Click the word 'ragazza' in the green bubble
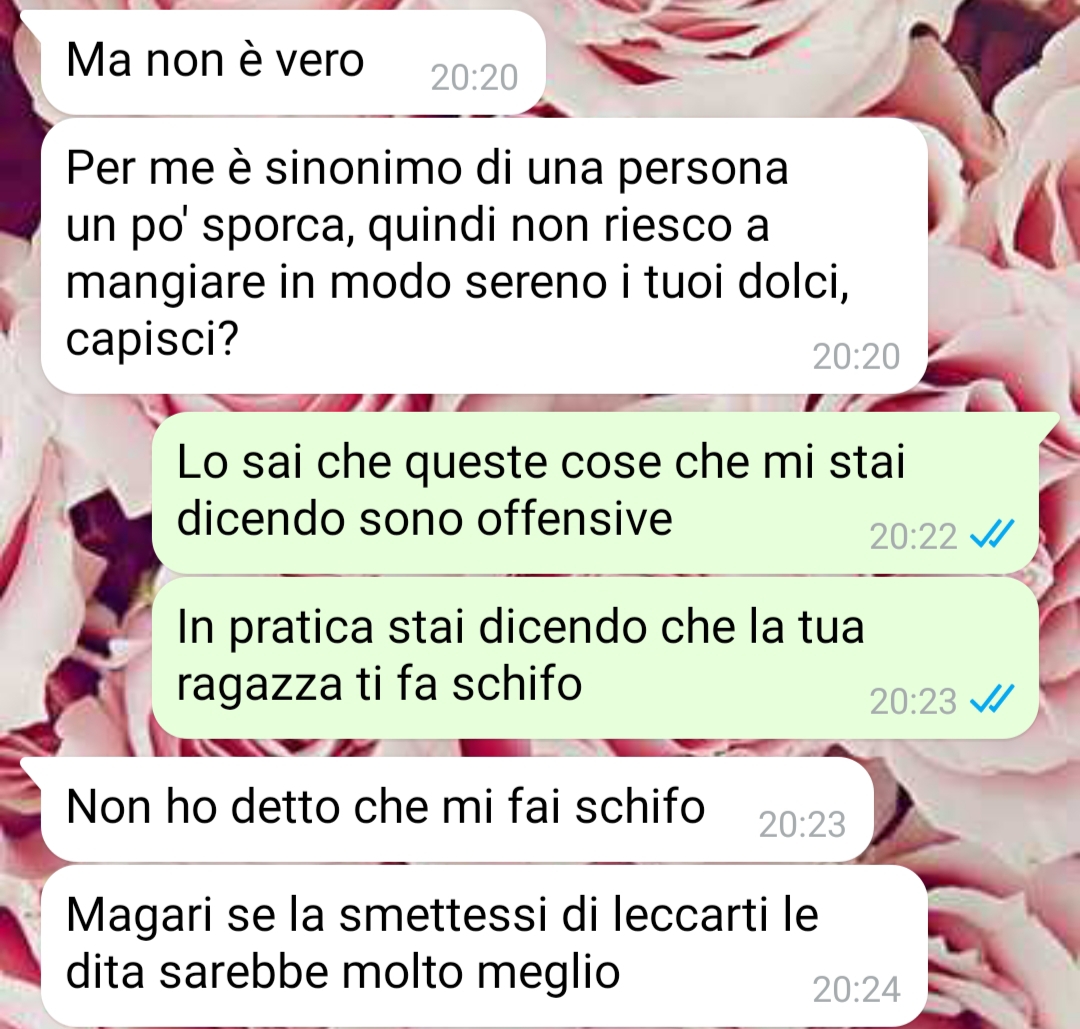The height and width of the screenshot is (1029, 1080). [260, 685]
